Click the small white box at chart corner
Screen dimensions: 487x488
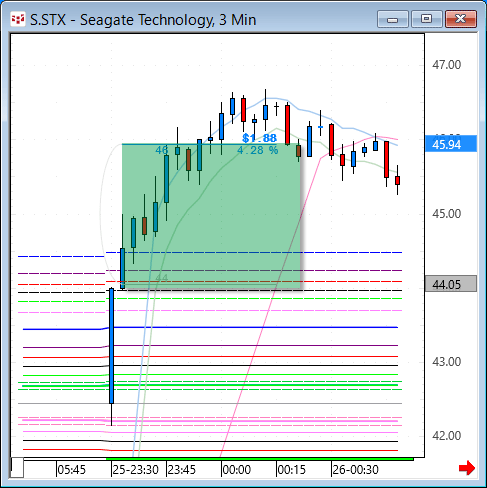click(17, 467)
